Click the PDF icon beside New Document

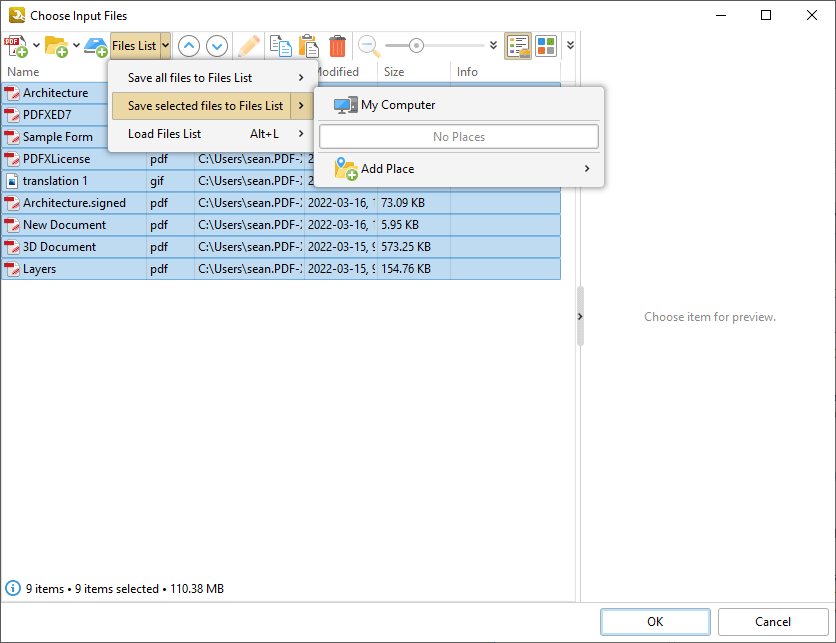12,225
